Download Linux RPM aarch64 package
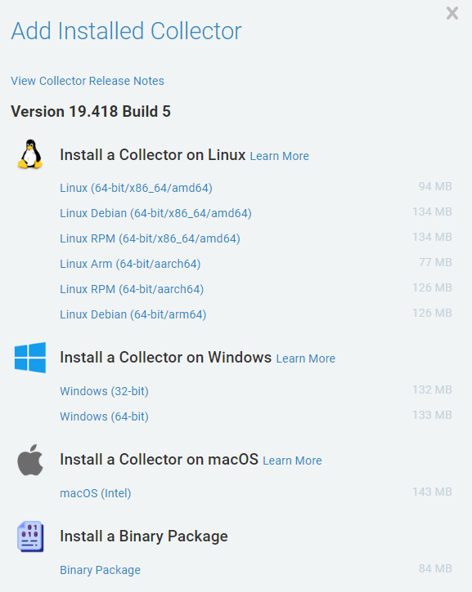This screenshot has height=592, width=472. point(131,289)
